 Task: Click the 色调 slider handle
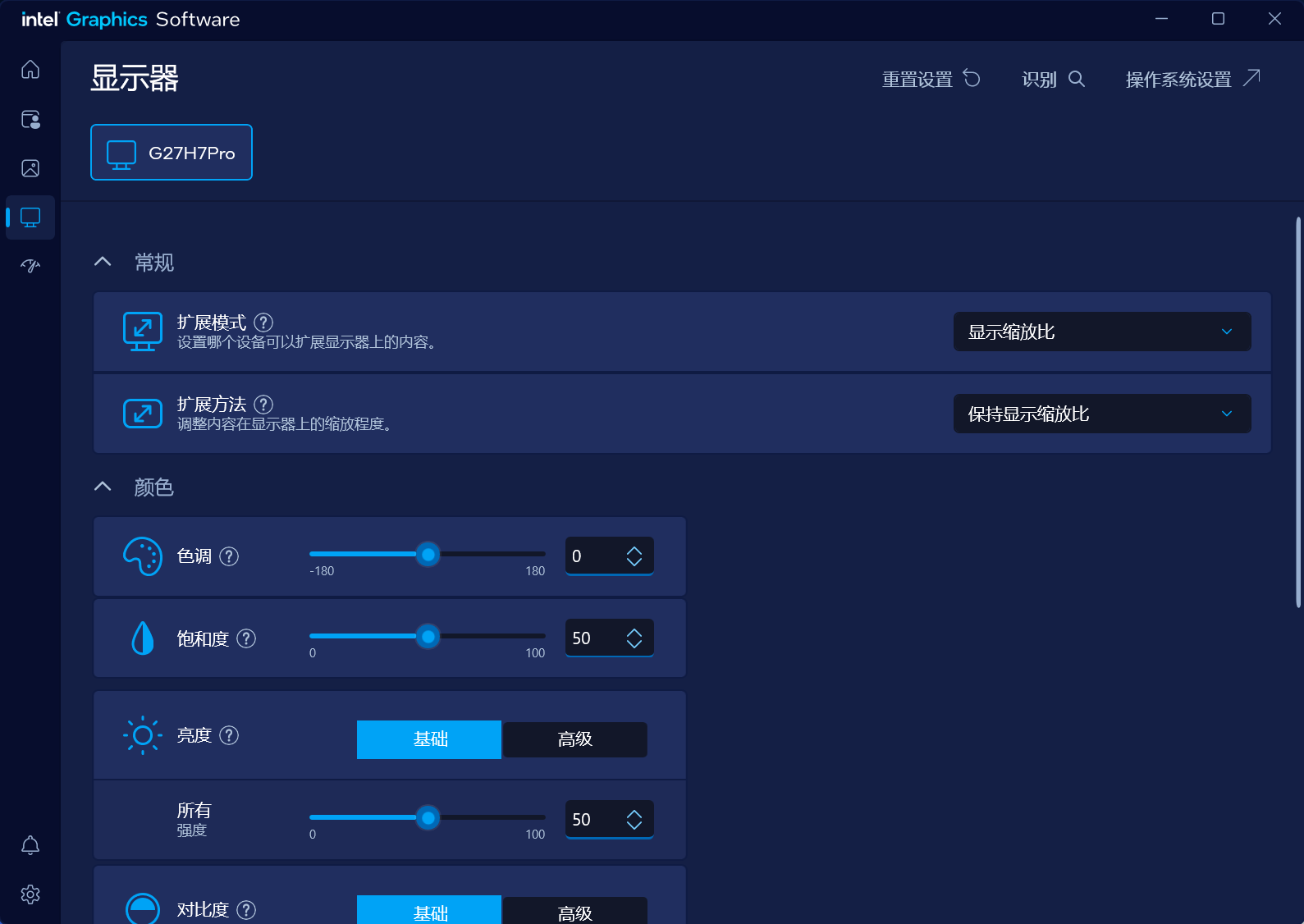tap(428, 555)
